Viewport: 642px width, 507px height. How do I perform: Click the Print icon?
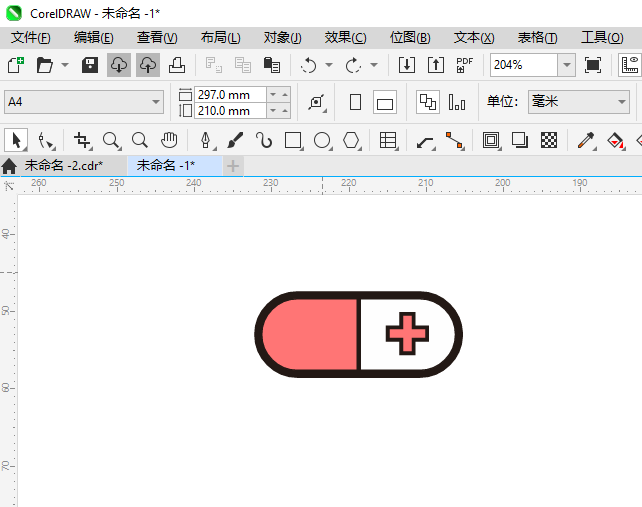click(177, 65)
